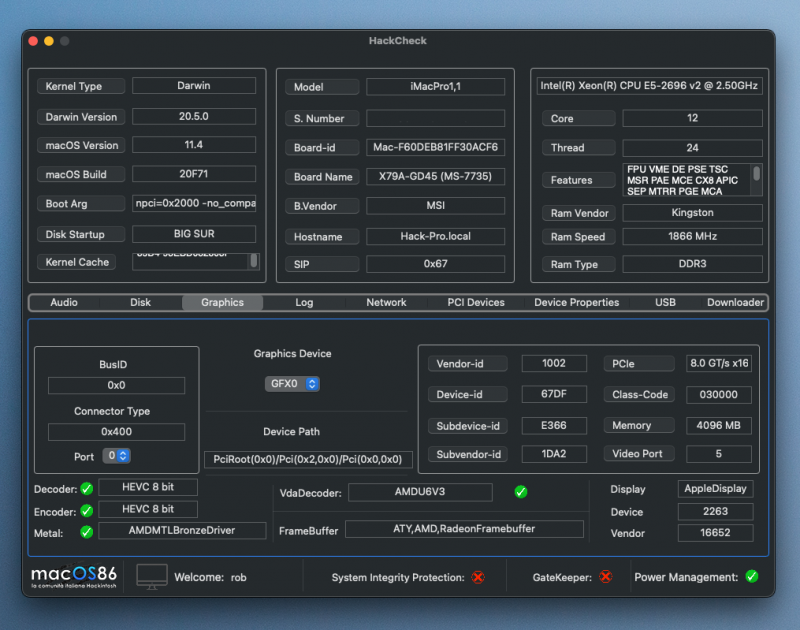This screenshot has height=630, width=800.
Task: Switch to the Disk tab
Action: tap(140, 302)
